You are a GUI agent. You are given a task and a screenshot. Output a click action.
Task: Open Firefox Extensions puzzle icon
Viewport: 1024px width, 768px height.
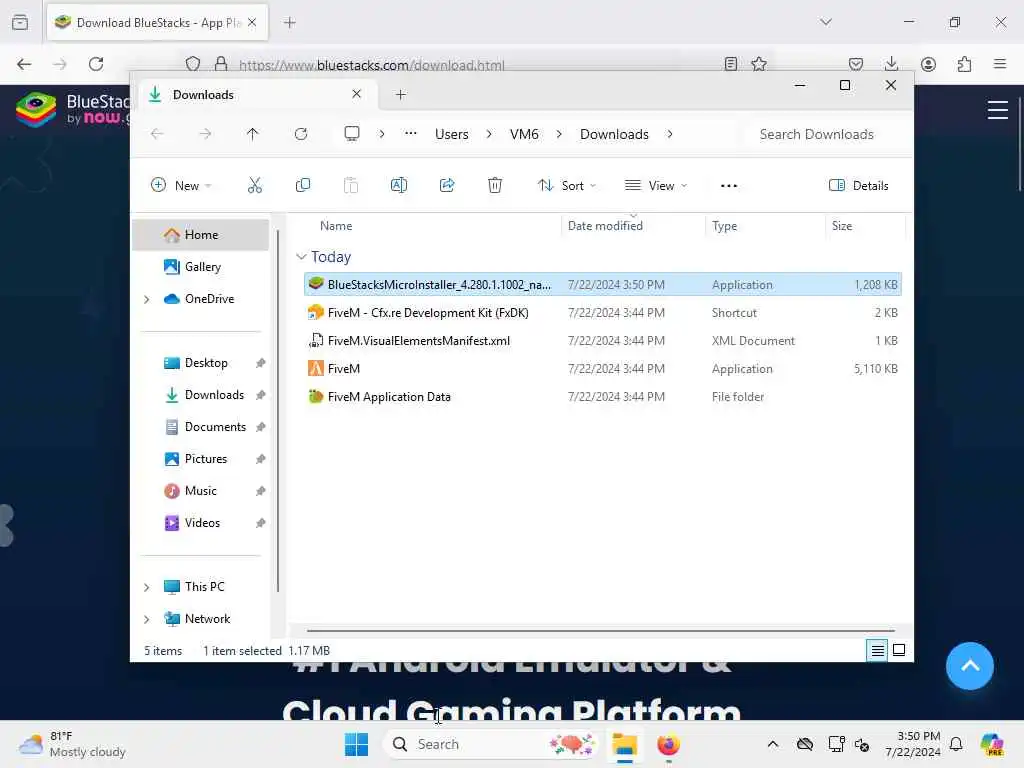click(x=964, y=63)
